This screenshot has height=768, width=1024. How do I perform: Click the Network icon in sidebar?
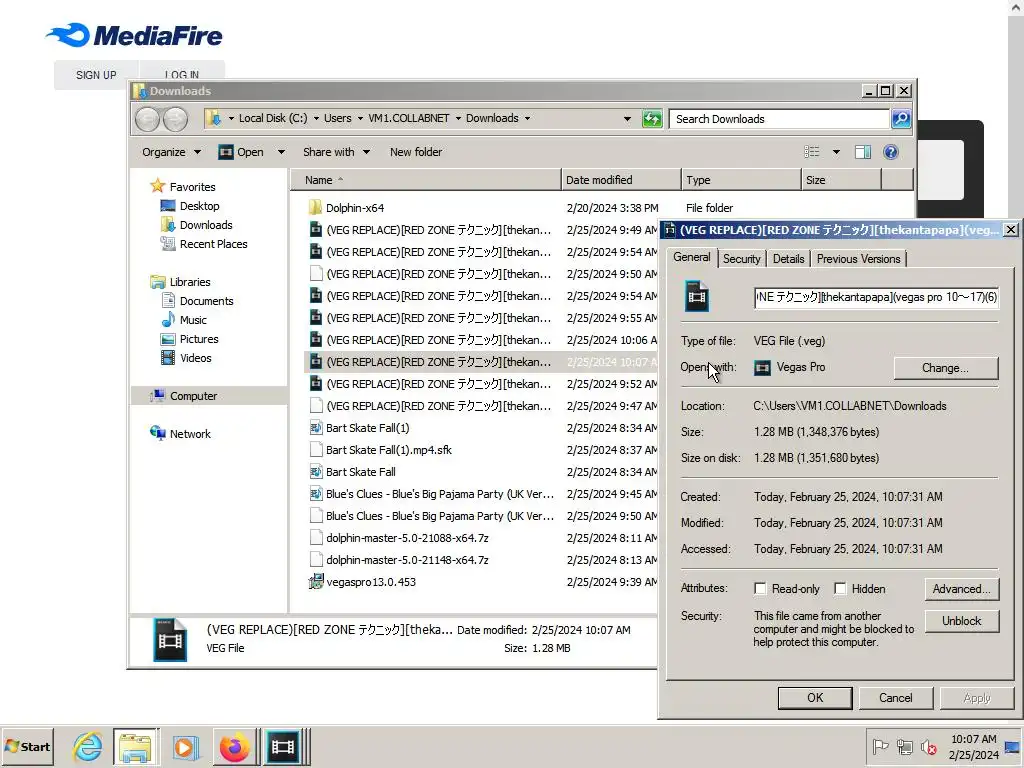point(157,433)
